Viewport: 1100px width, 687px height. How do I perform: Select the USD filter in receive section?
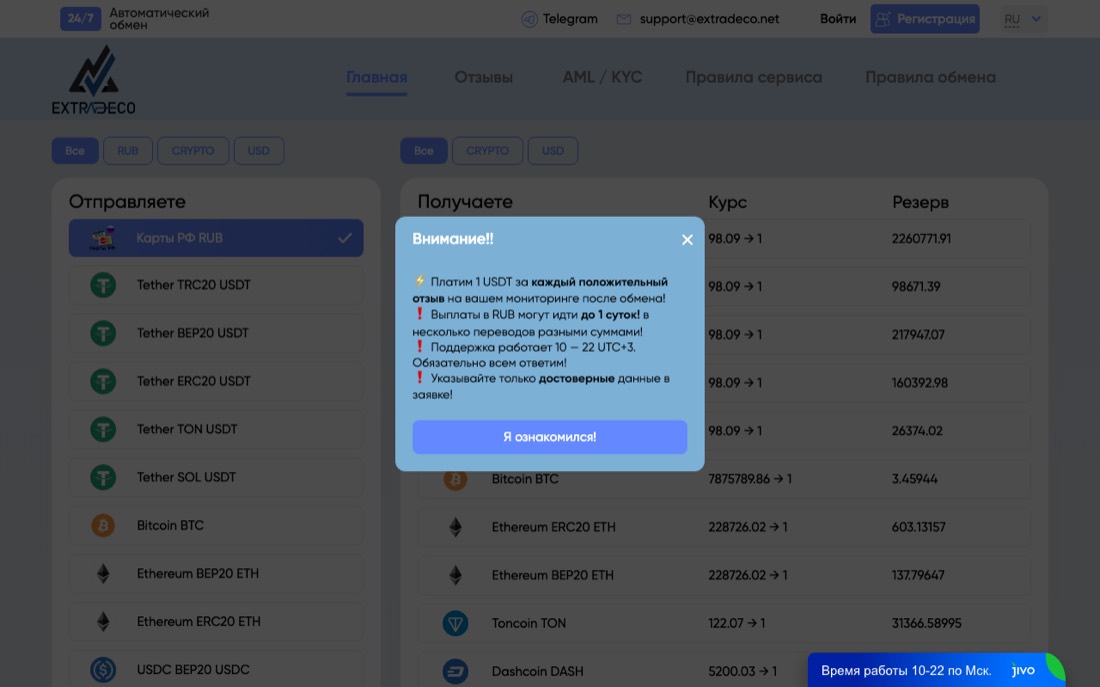point(553,151)
